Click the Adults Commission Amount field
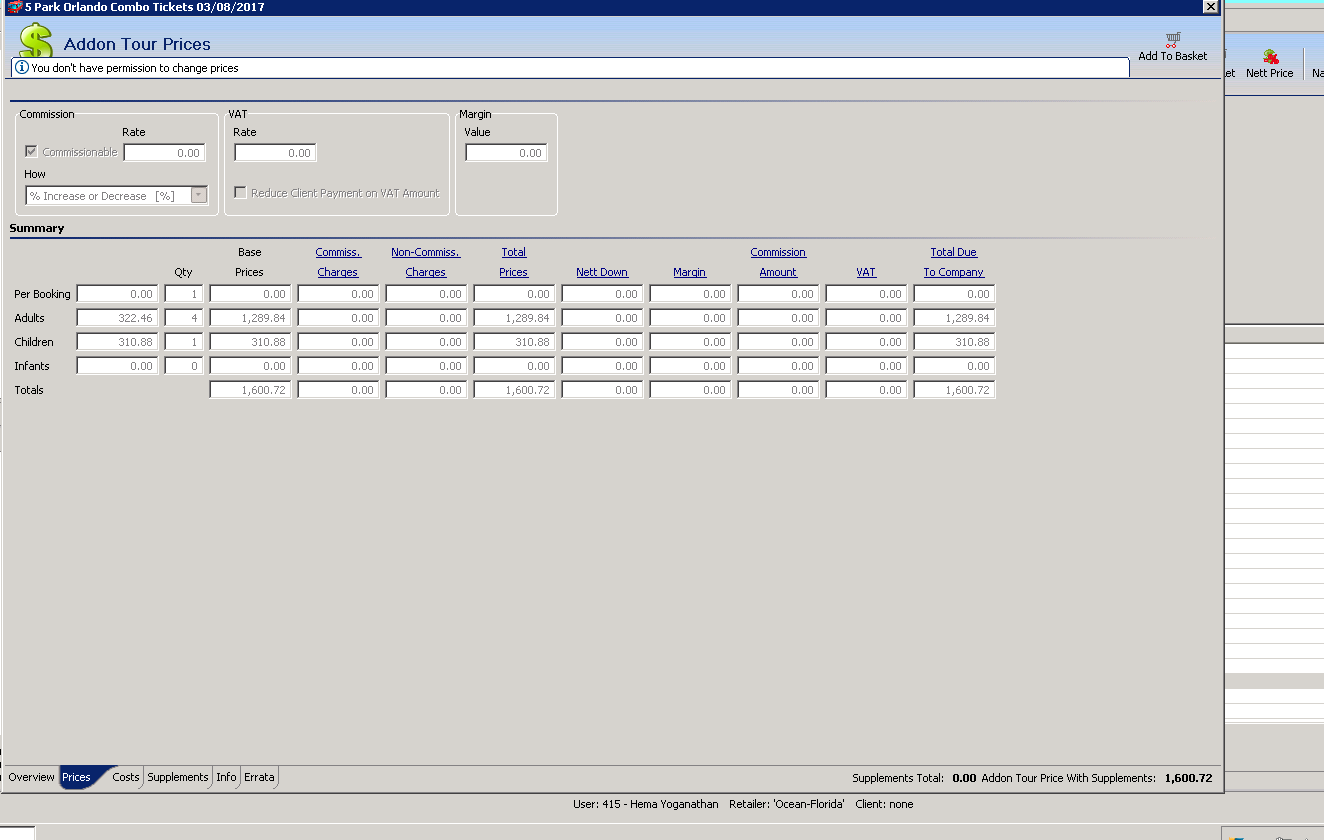The width and height of the screenshot is (1324, 840). tap(778, 318)
